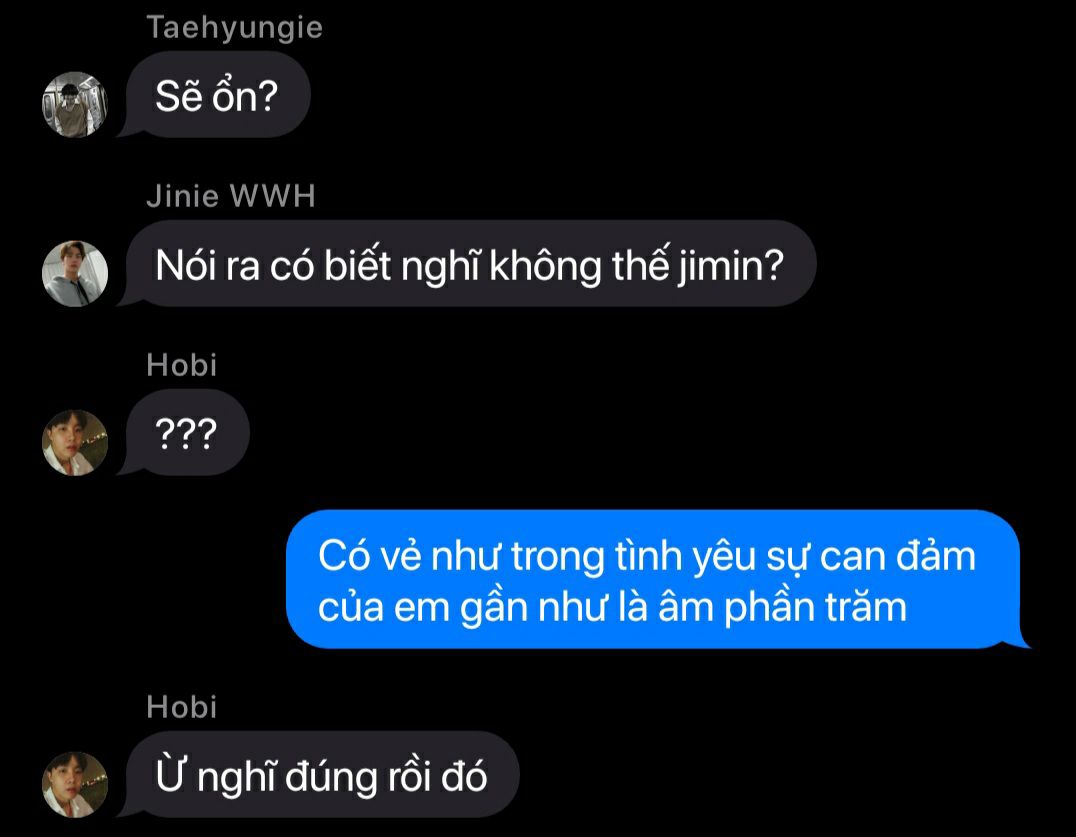Open Hobi's avatar beside the ??? message
Viewport: 1076px width, 837px height.
tap(75, 443)
